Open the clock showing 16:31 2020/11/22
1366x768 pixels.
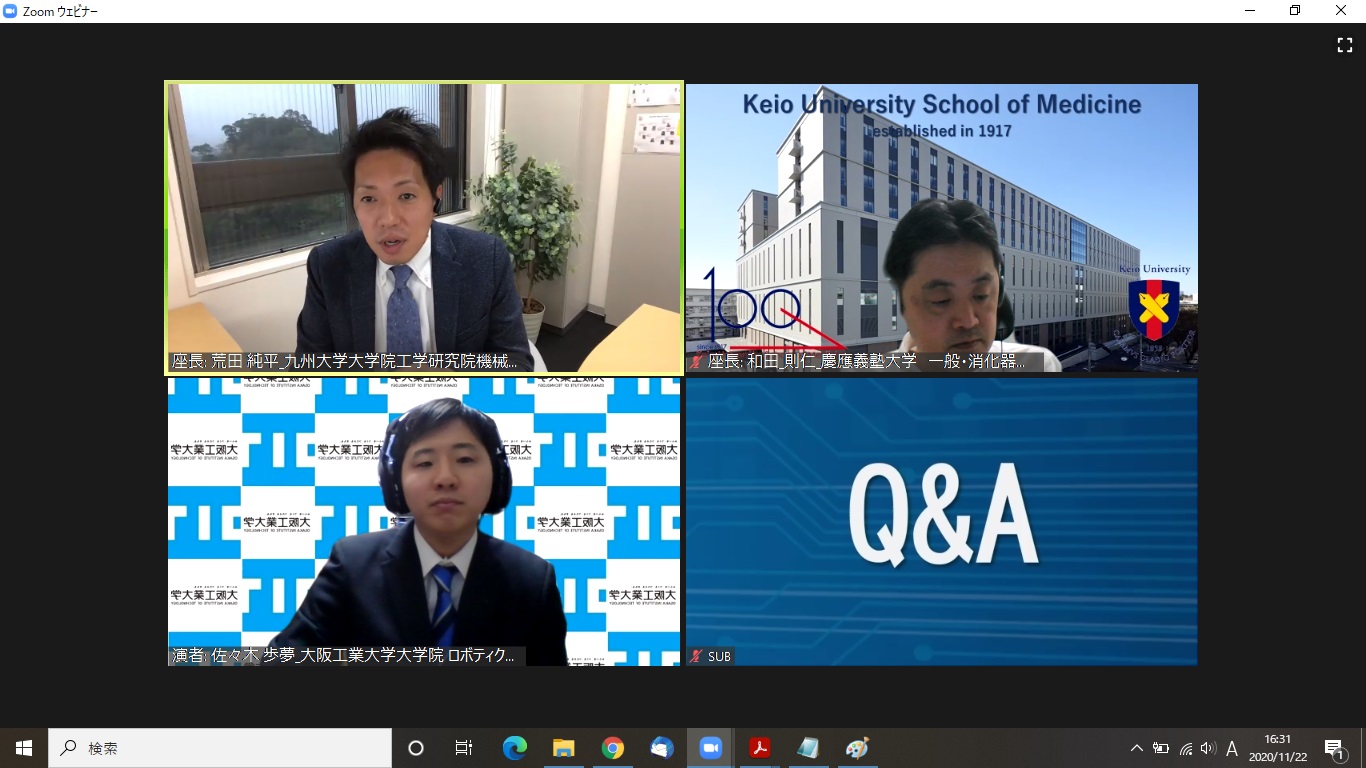pyautogui.click(x=1277, y=748)
